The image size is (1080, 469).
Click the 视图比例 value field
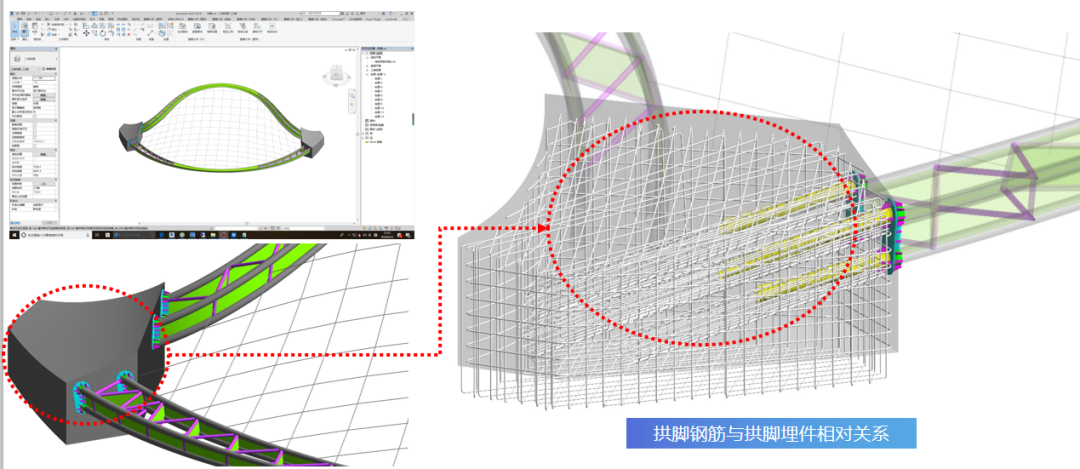pyautogui.click(x=43, y=78)
